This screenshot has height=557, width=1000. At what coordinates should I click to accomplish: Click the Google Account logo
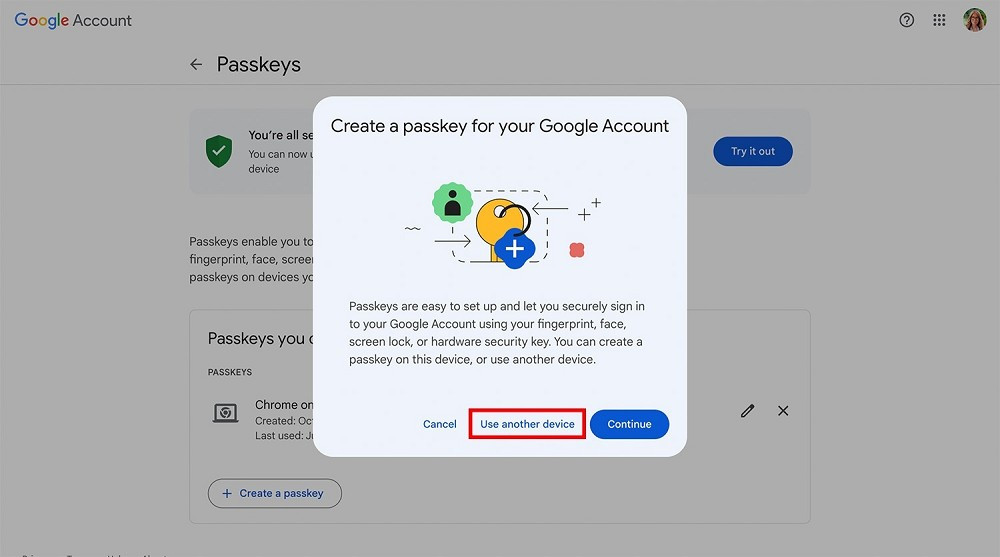tap(73, 20)
